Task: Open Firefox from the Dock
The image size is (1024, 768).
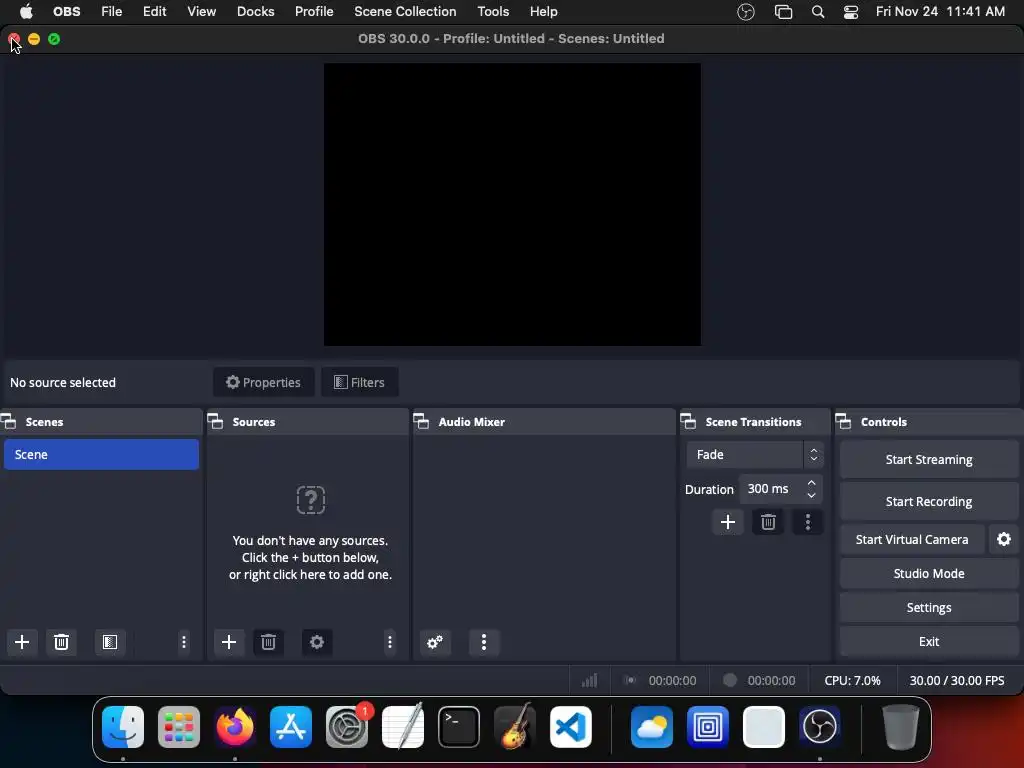Action: [x=235, y=726]
